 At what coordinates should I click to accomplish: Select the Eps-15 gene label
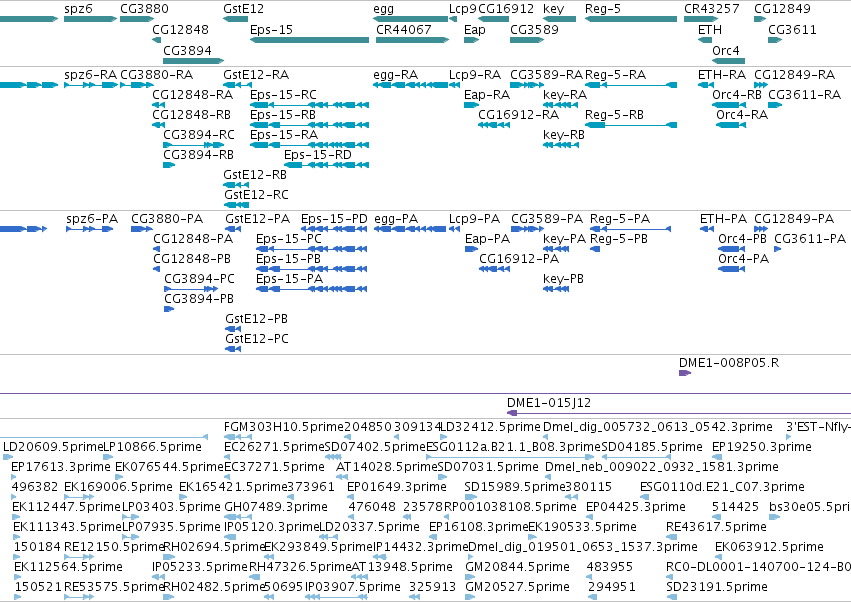(271, 30)
